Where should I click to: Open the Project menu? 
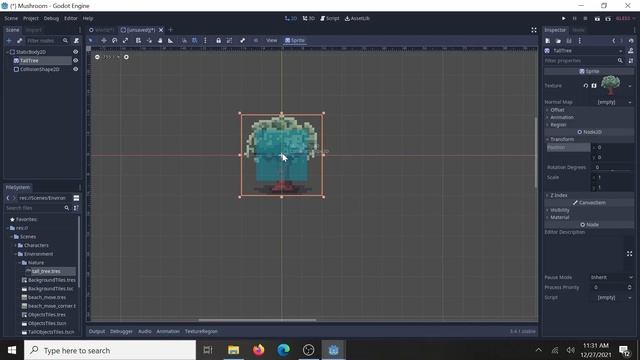pyautogui.click(x=31, y=18)
